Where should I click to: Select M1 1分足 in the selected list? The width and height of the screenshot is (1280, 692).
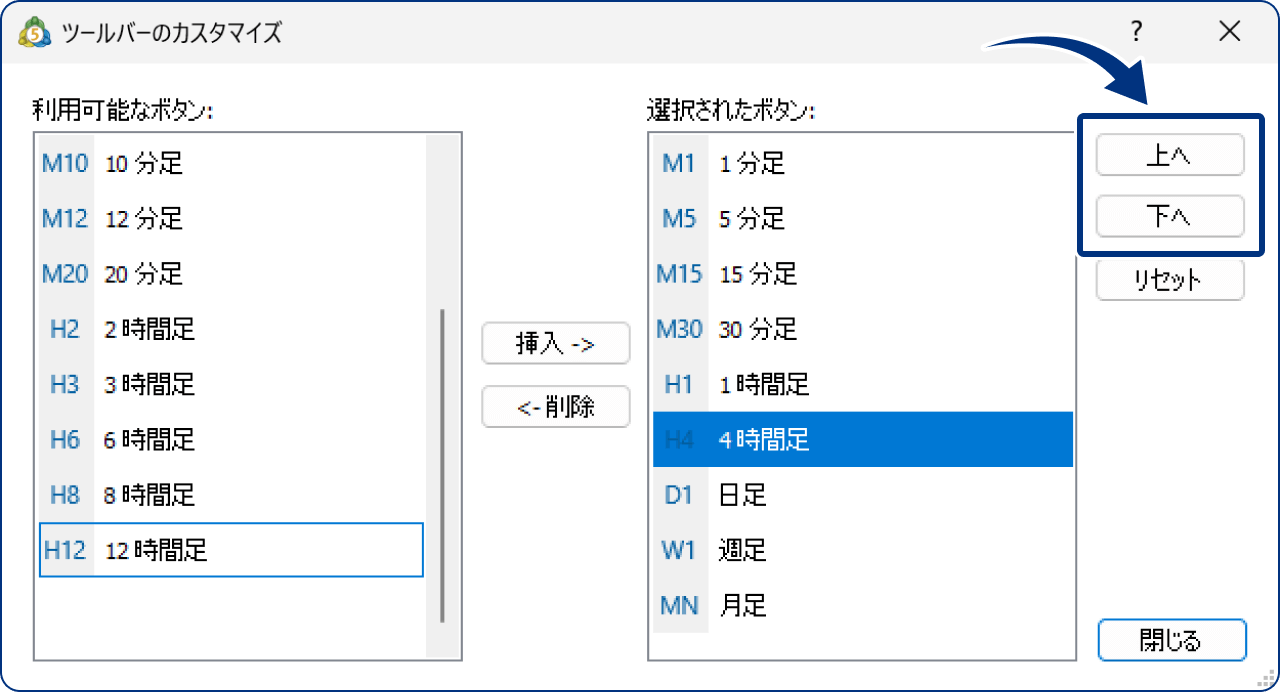[860, 163]
